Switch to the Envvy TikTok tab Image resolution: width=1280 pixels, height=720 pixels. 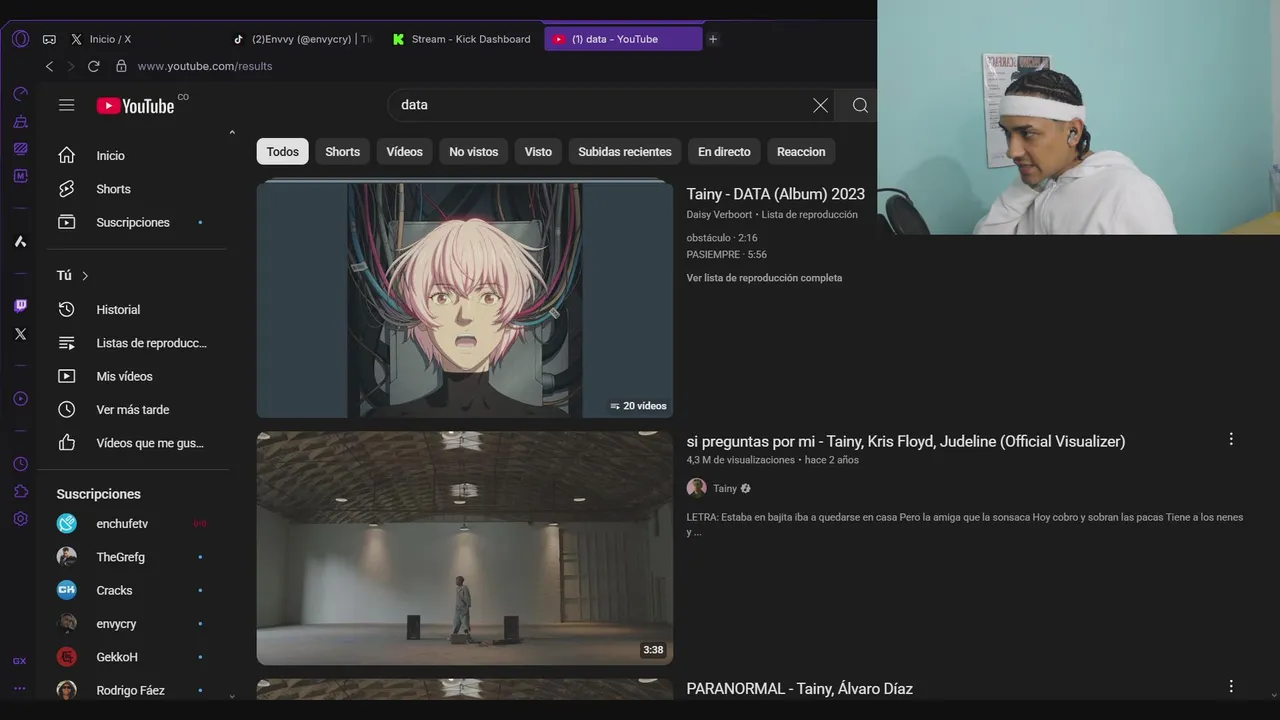(x=301, y=39)
